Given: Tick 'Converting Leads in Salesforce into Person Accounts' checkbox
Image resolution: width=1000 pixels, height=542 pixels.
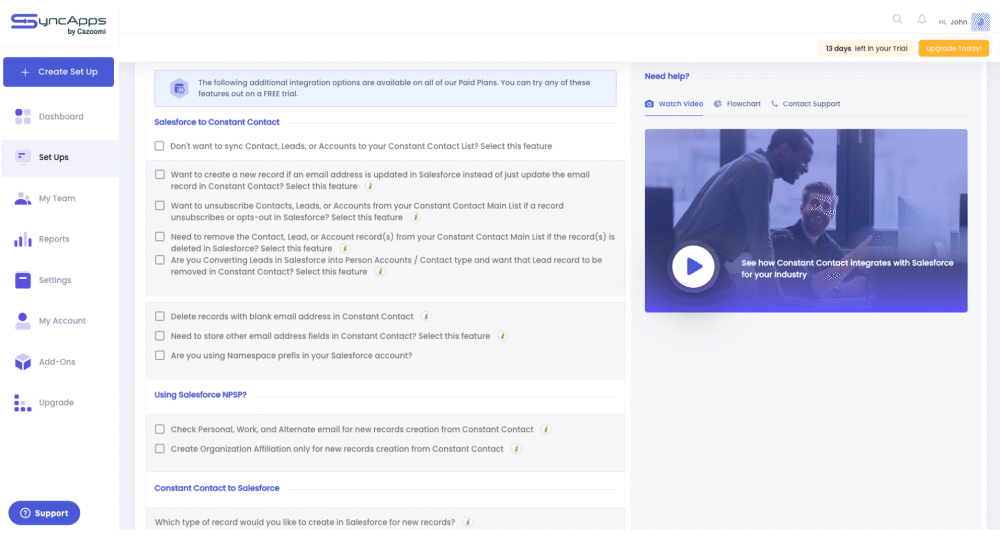Looking at the screenshot, I should [x=160, y=260].
